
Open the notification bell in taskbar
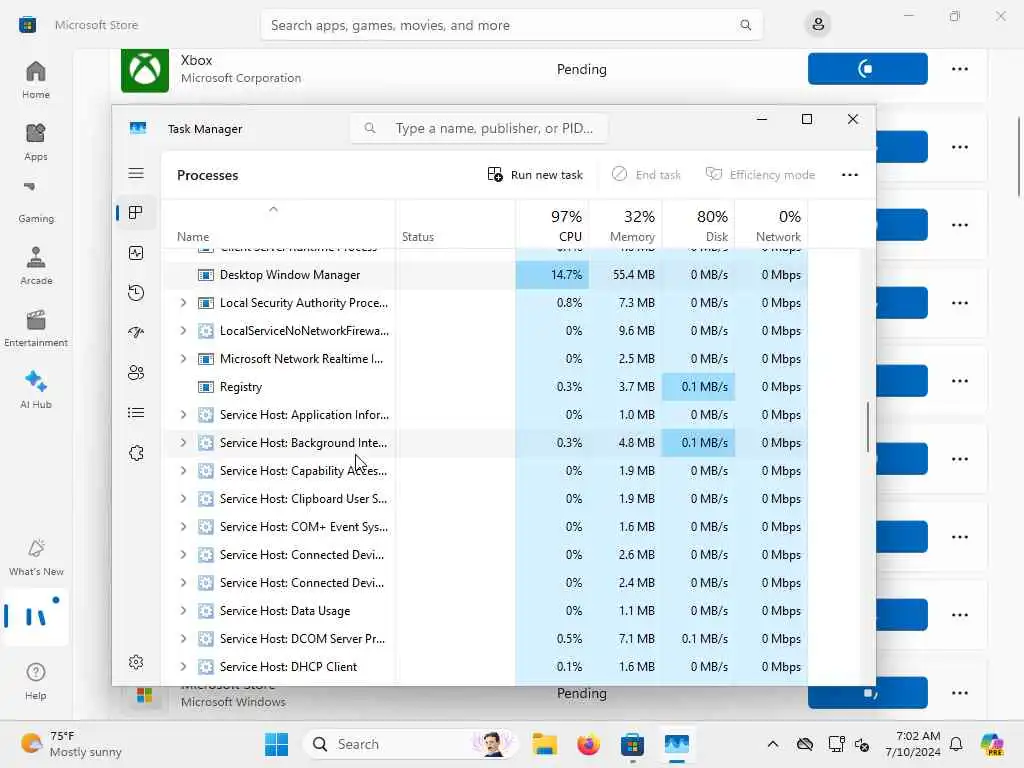[x=956, y=744]
